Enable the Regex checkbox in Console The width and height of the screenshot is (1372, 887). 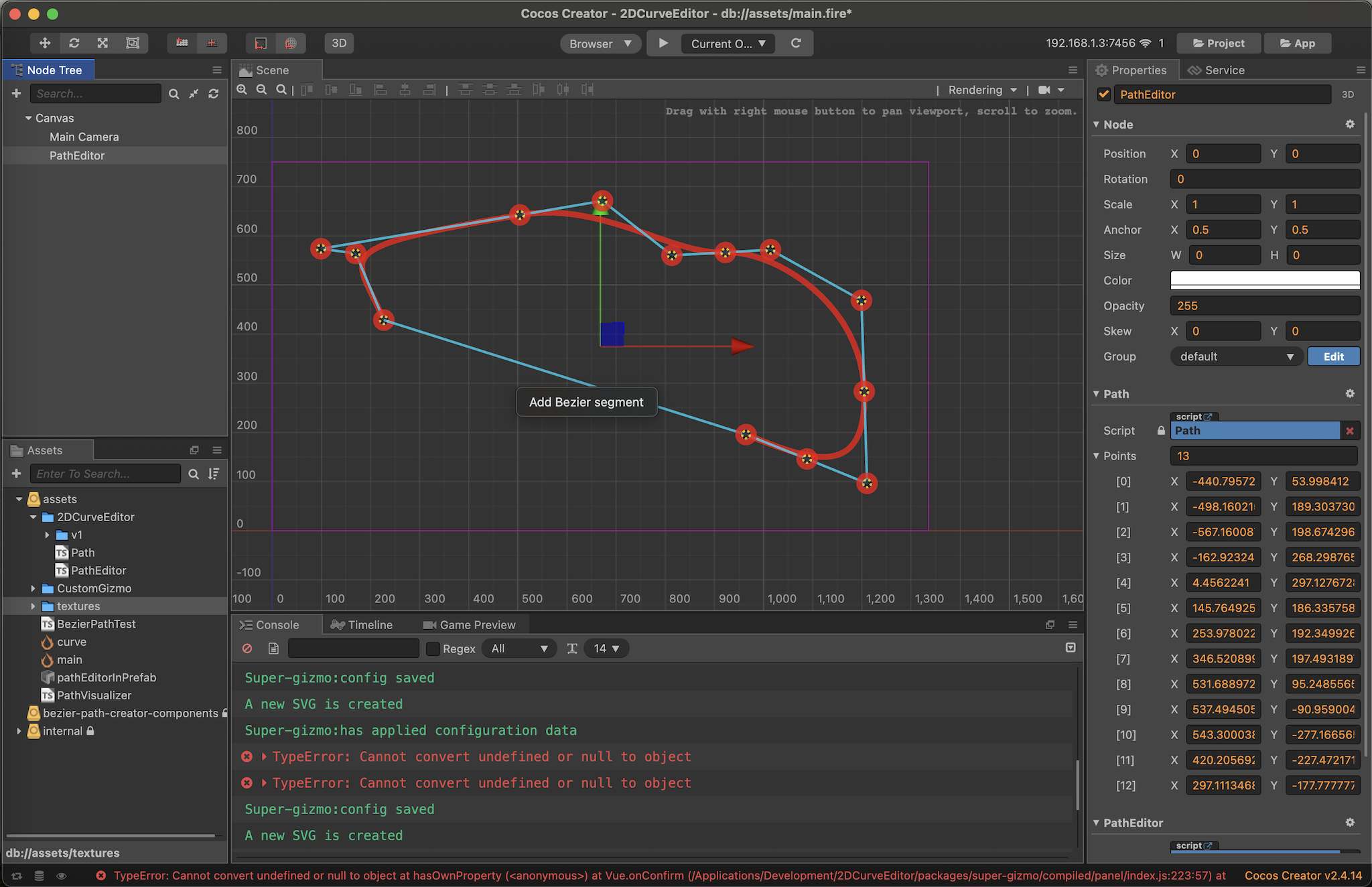click(433, 649)
